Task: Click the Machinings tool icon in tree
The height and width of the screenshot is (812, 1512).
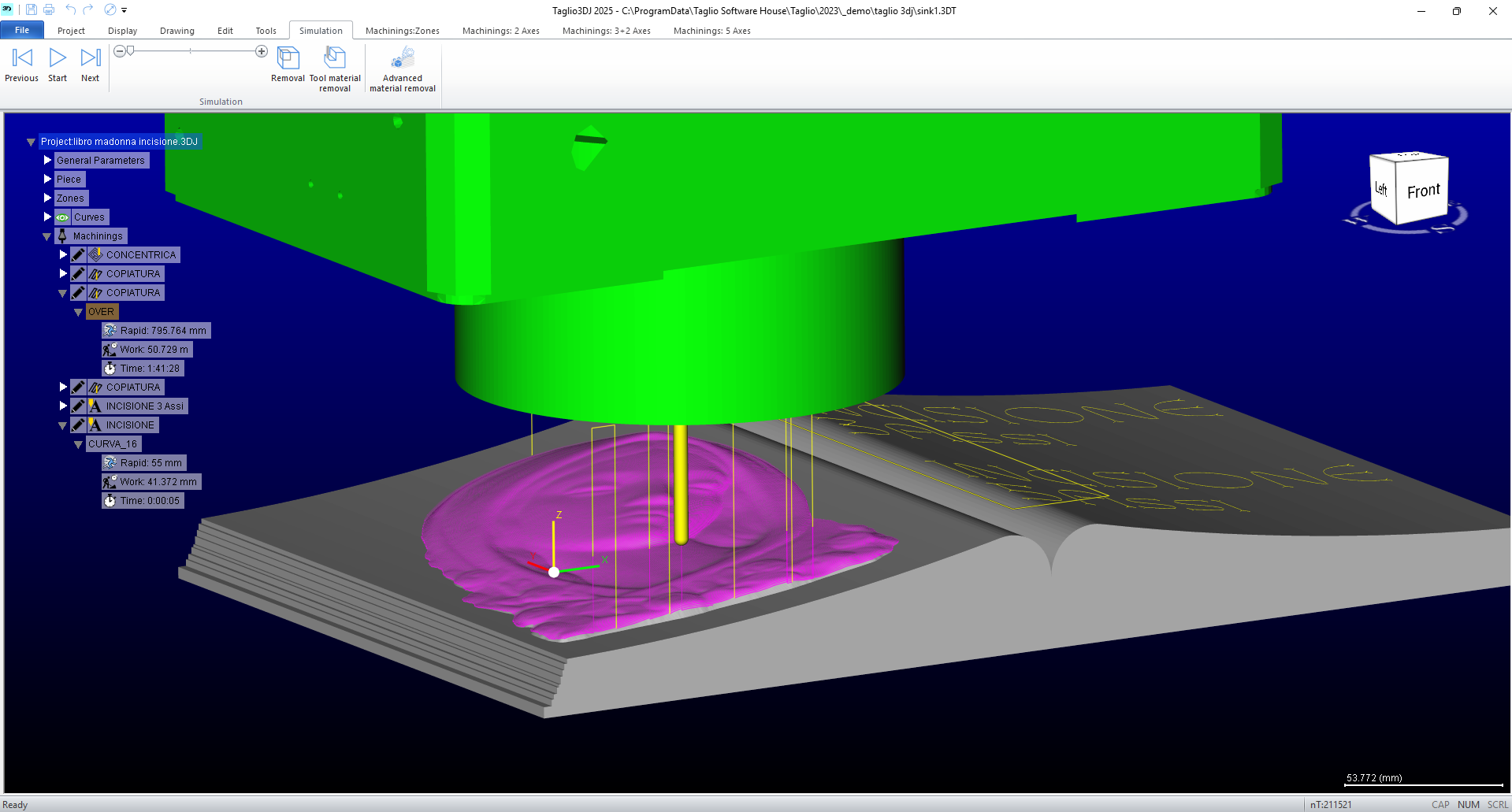Action: coord(62,236)
